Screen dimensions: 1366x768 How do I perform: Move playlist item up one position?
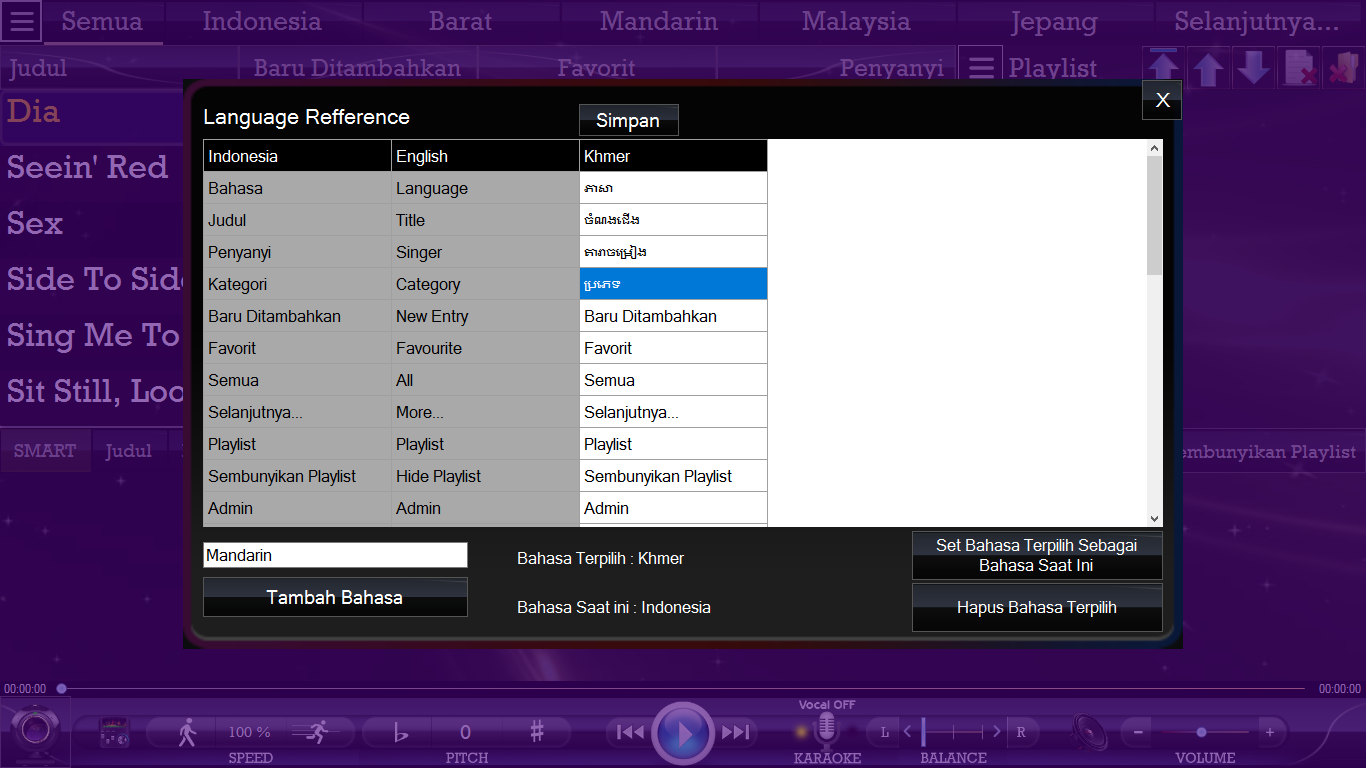(x=1209, y=68)
